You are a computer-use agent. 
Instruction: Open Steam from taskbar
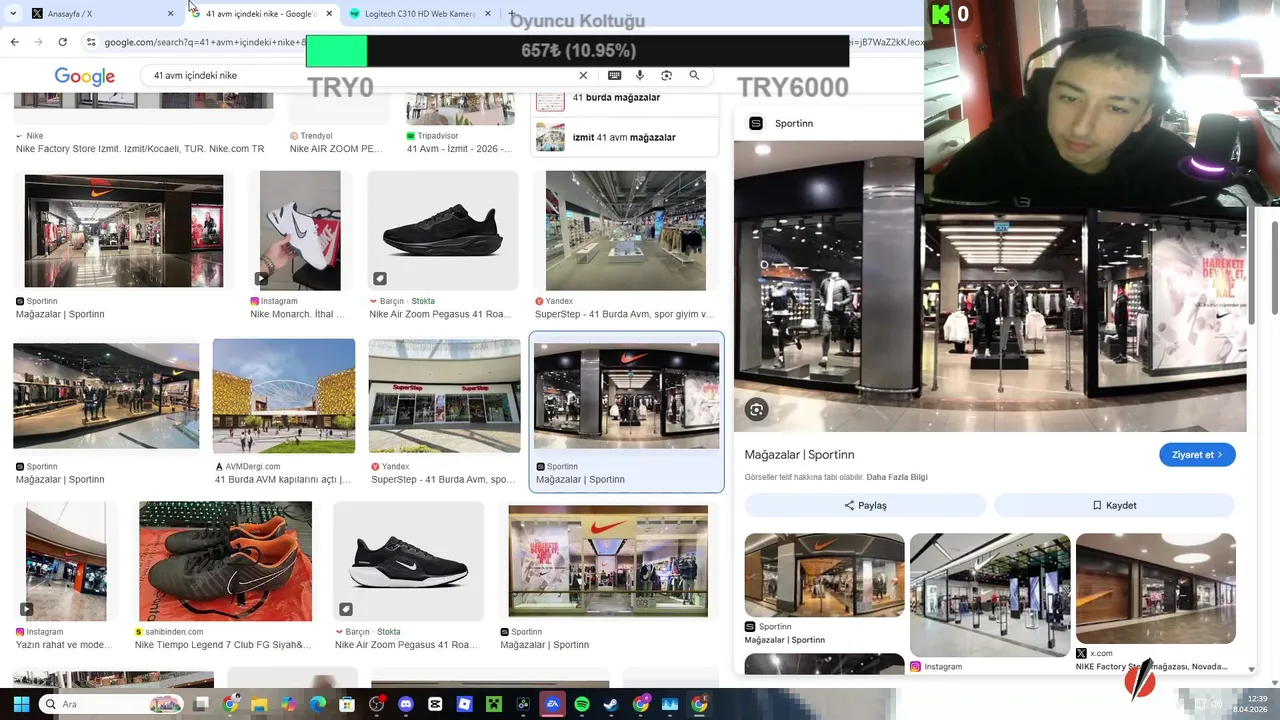611,704
